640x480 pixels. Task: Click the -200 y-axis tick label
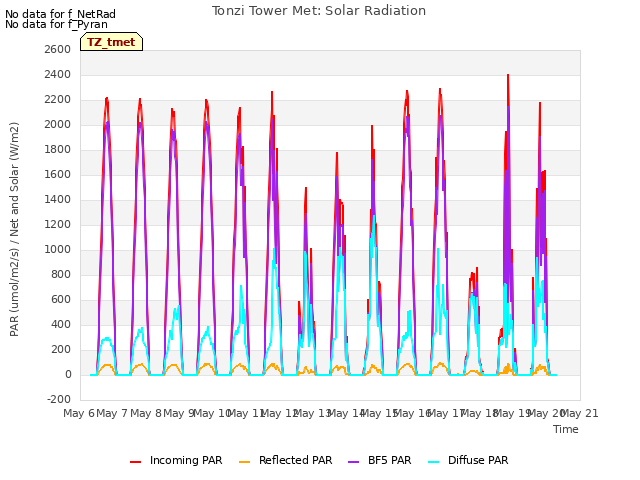coord(59,399)
